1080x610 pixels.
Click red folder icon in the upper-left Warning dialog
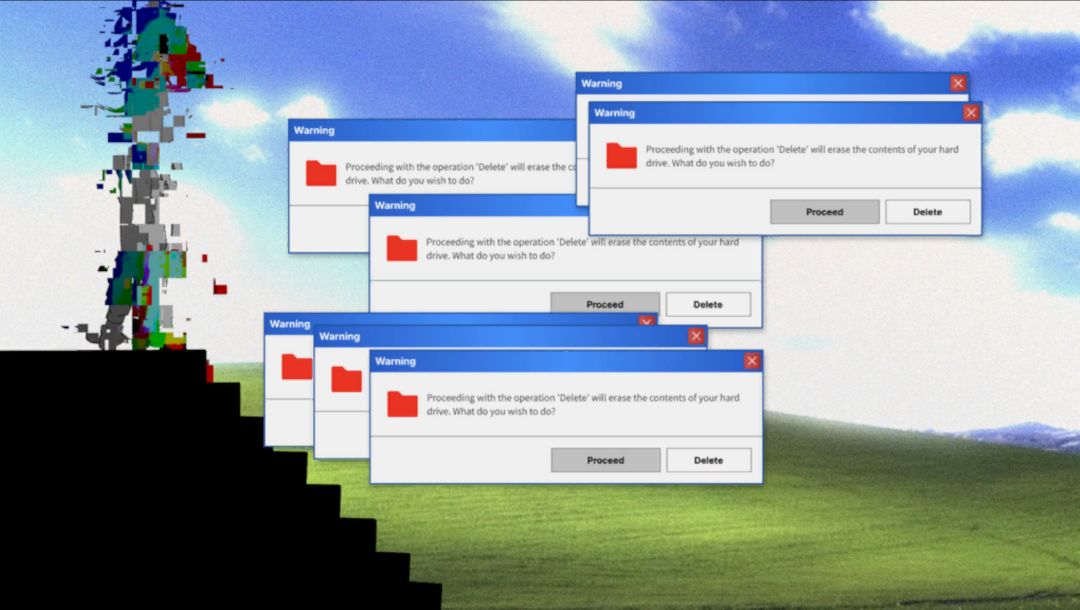[x=321, y=173]
